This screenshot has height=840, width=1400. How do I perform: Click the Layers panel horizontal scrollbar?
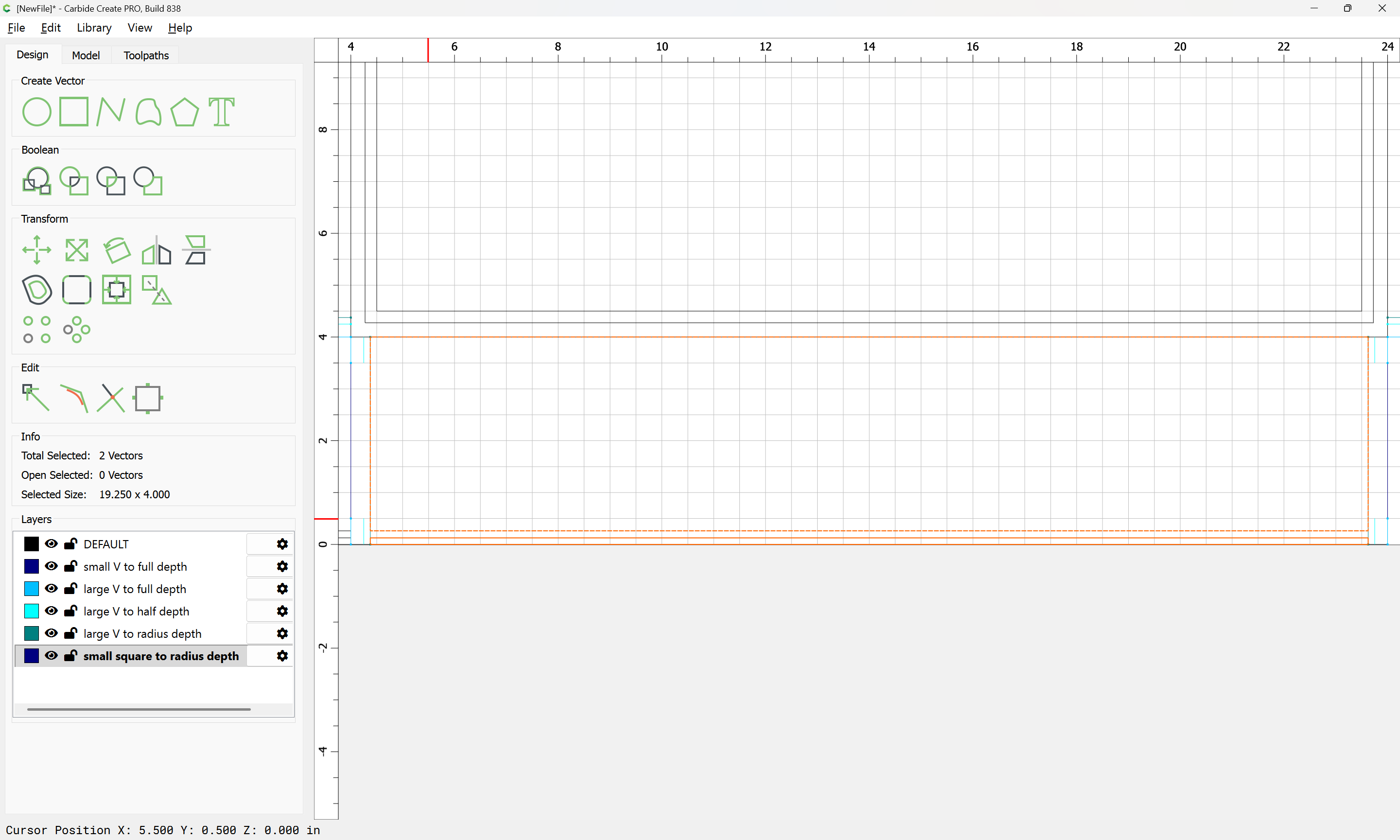pyautogui.click(x=139, y=709)
